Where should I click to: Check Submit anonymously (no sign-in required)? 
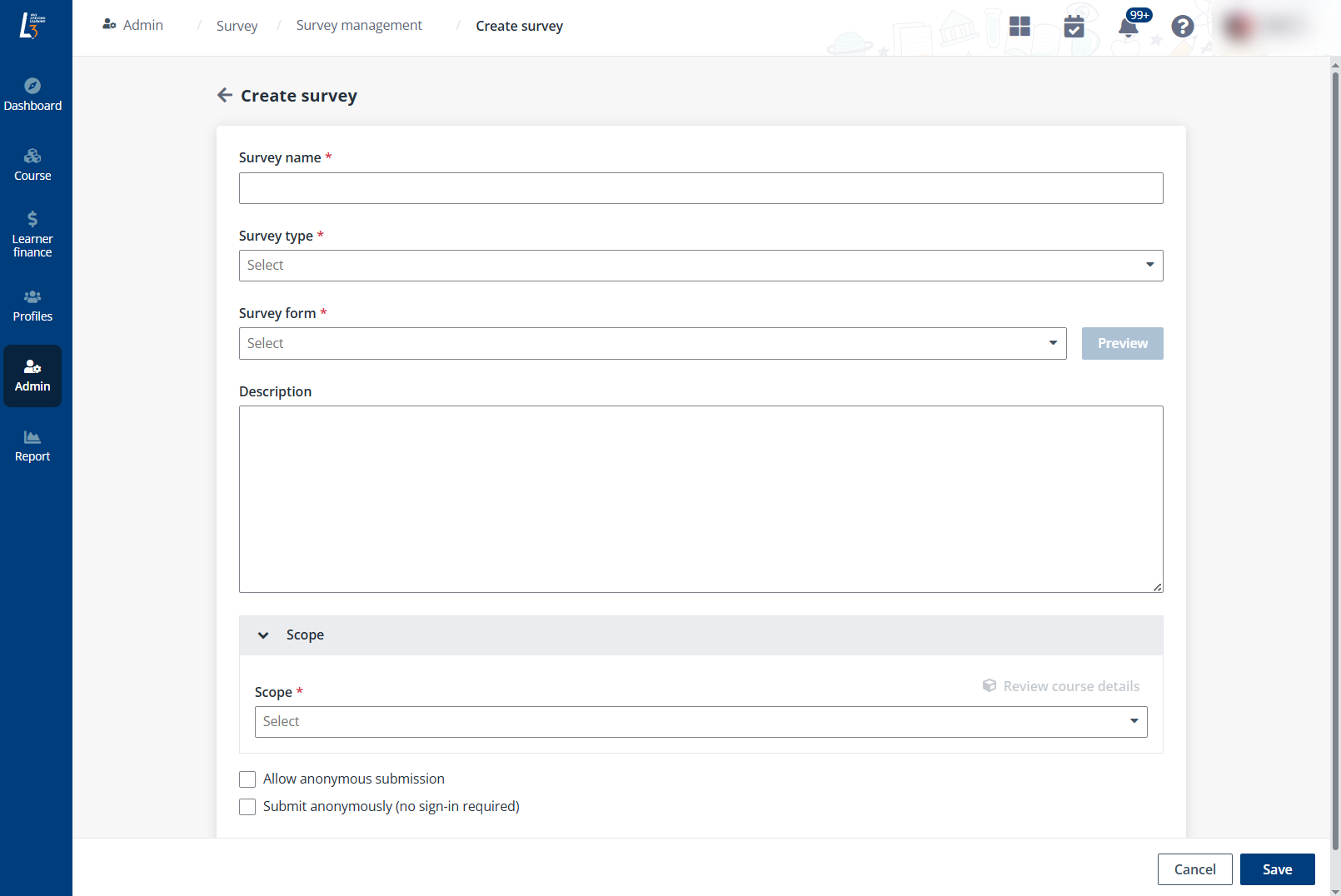click(x=247, y=806)
